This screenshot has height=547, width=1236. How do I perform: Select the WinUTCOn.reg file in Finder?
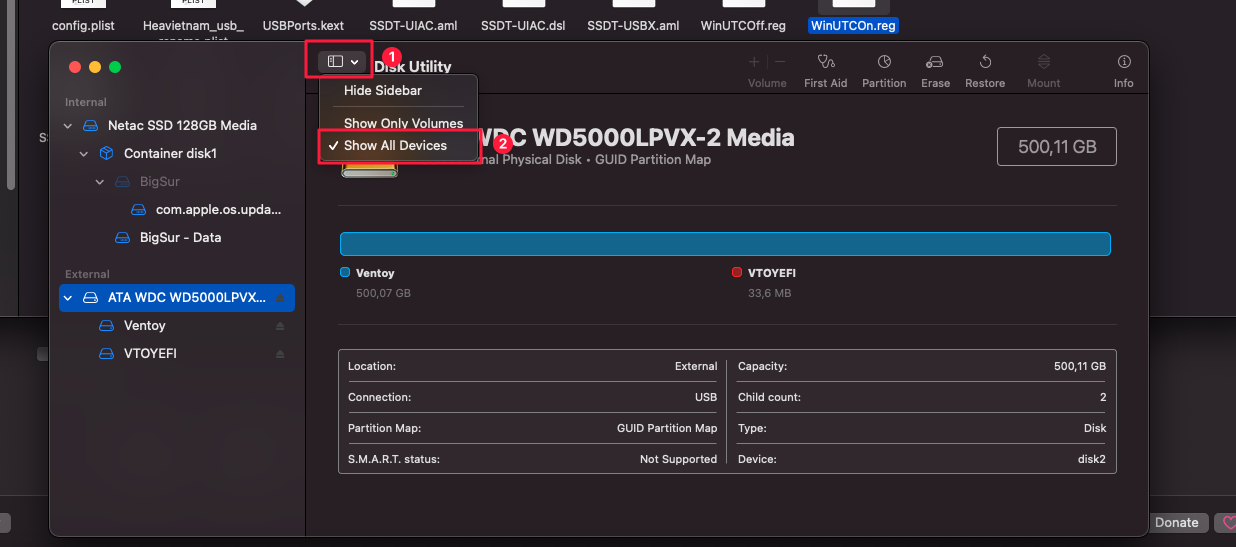point(854,25)
